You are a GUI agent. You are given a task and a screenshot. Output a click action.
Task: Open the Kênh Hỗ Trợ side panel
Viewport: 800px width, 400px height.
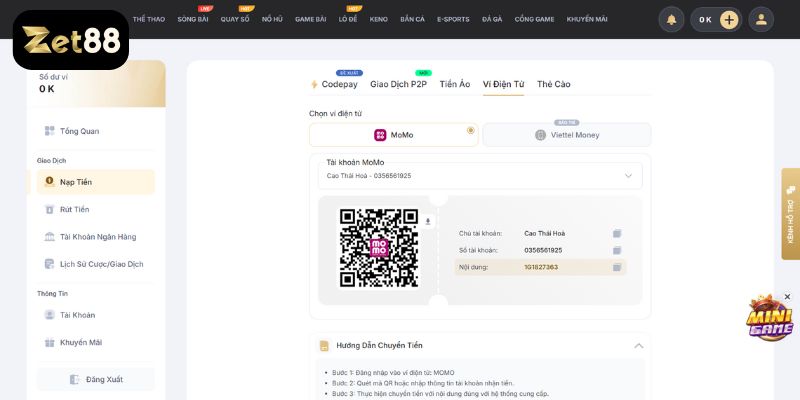(x=790, y=214)
